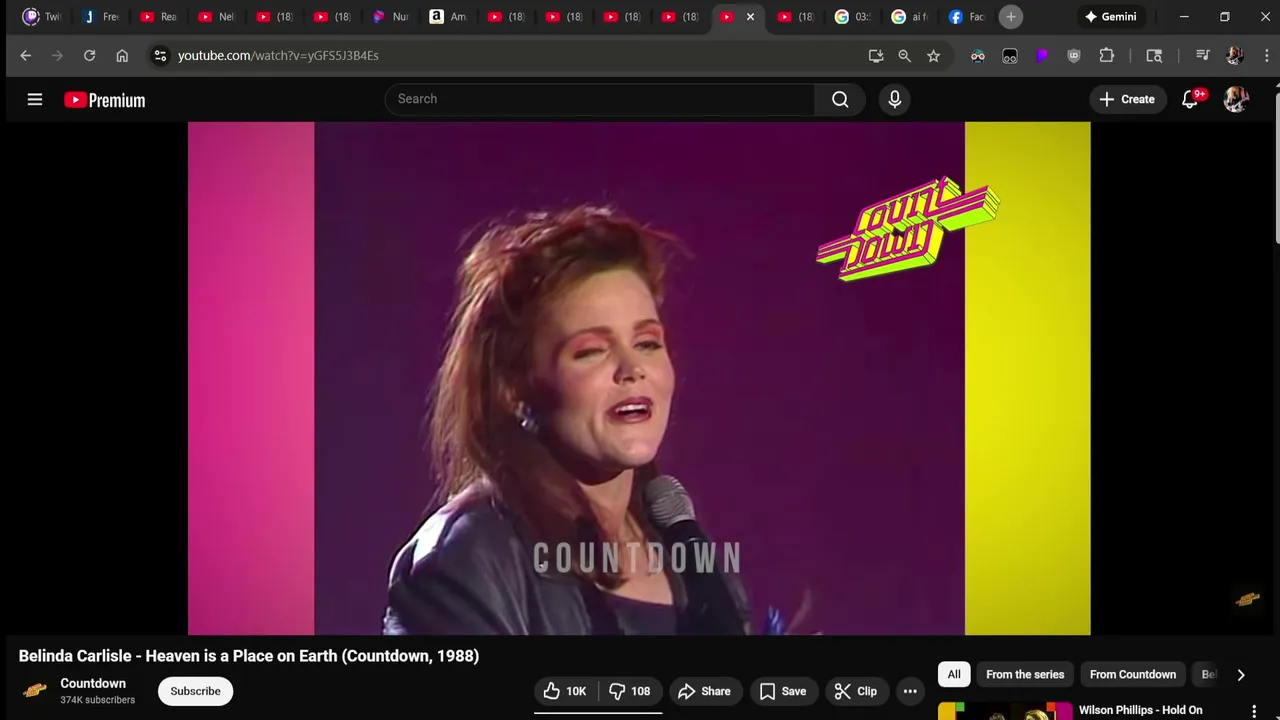
Task: Bookmark this page with star
Action: click(934, 56)
